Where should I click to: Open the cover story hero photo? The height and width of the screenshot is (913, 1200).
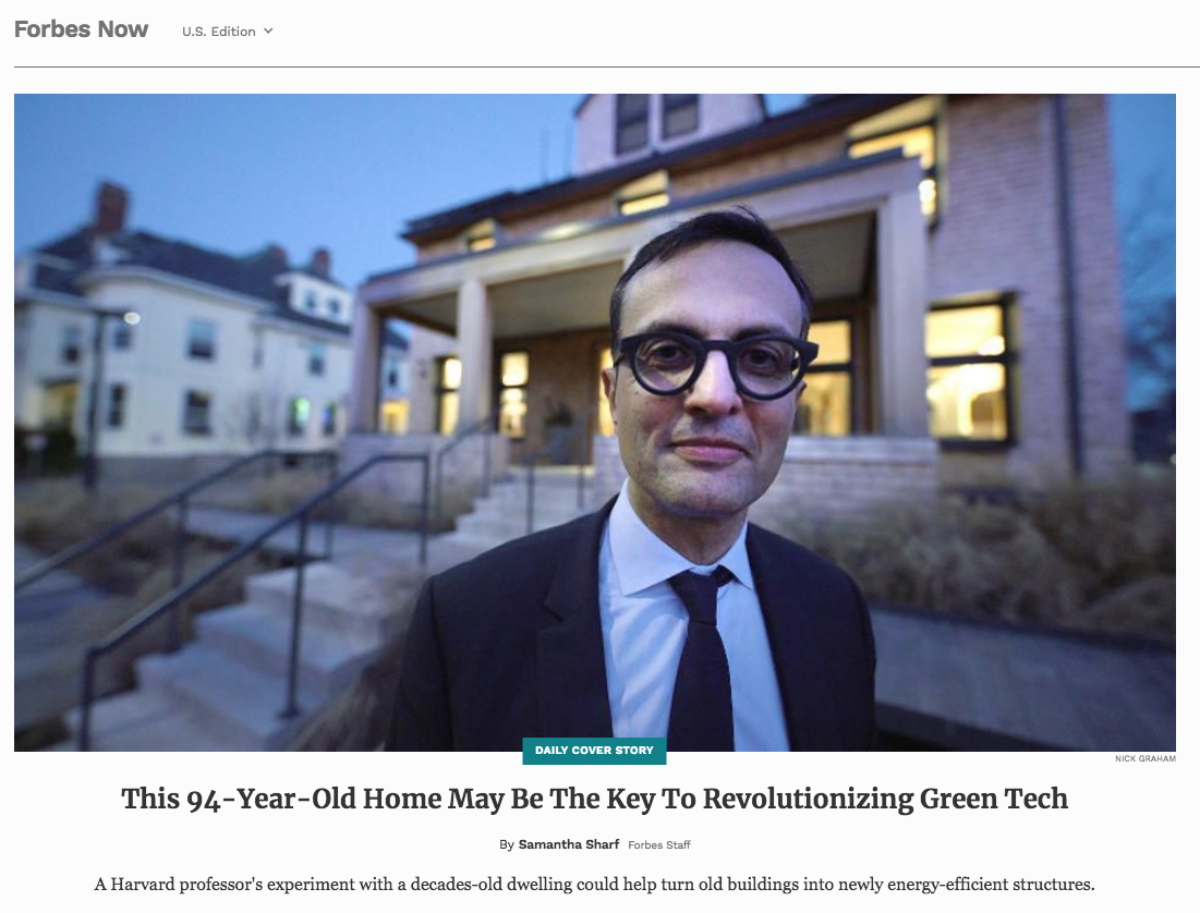(595, 422)
